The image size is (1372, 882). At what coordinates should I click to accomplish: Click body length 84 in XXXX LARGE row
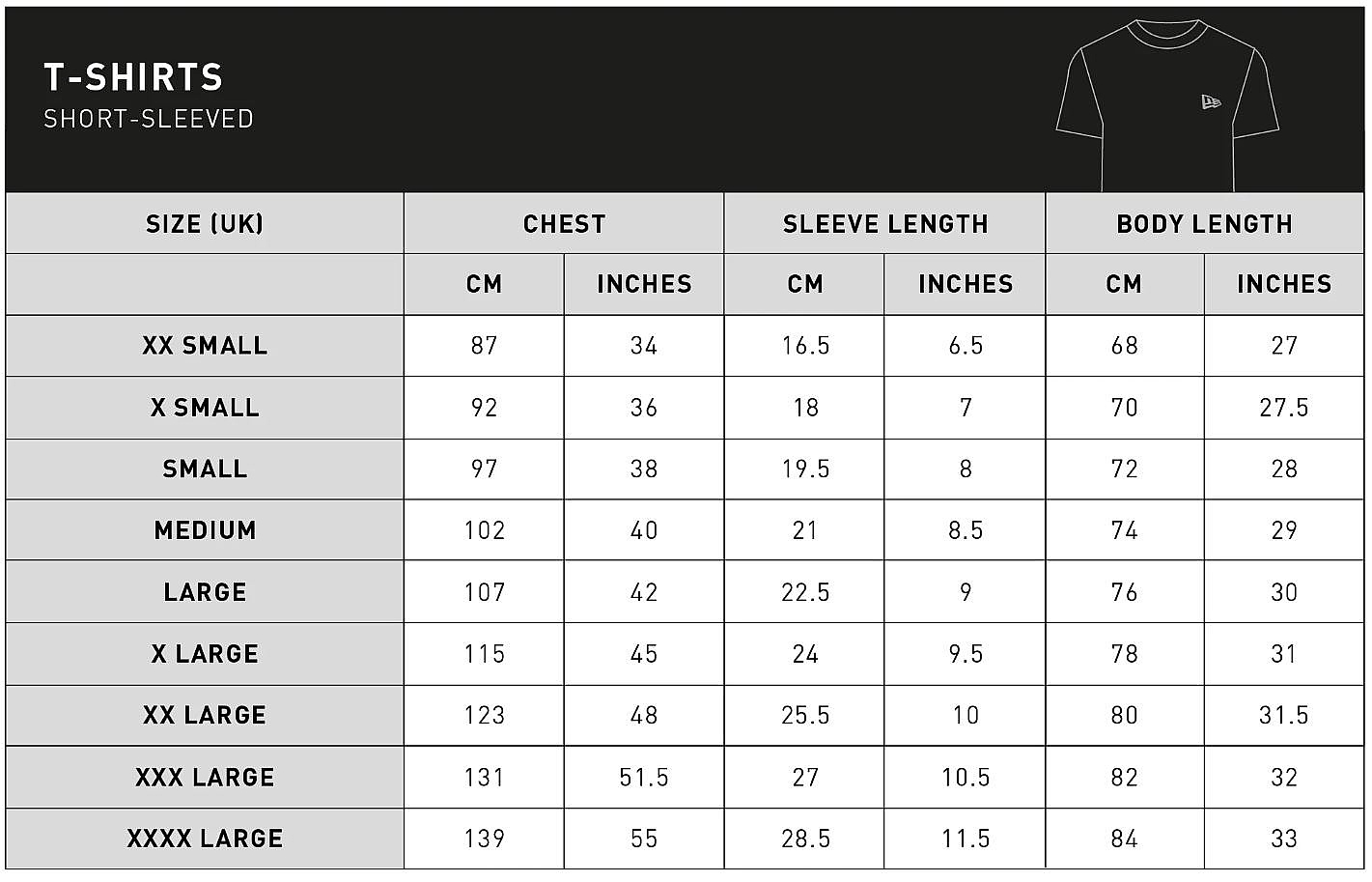click(x=1124, y=839)
